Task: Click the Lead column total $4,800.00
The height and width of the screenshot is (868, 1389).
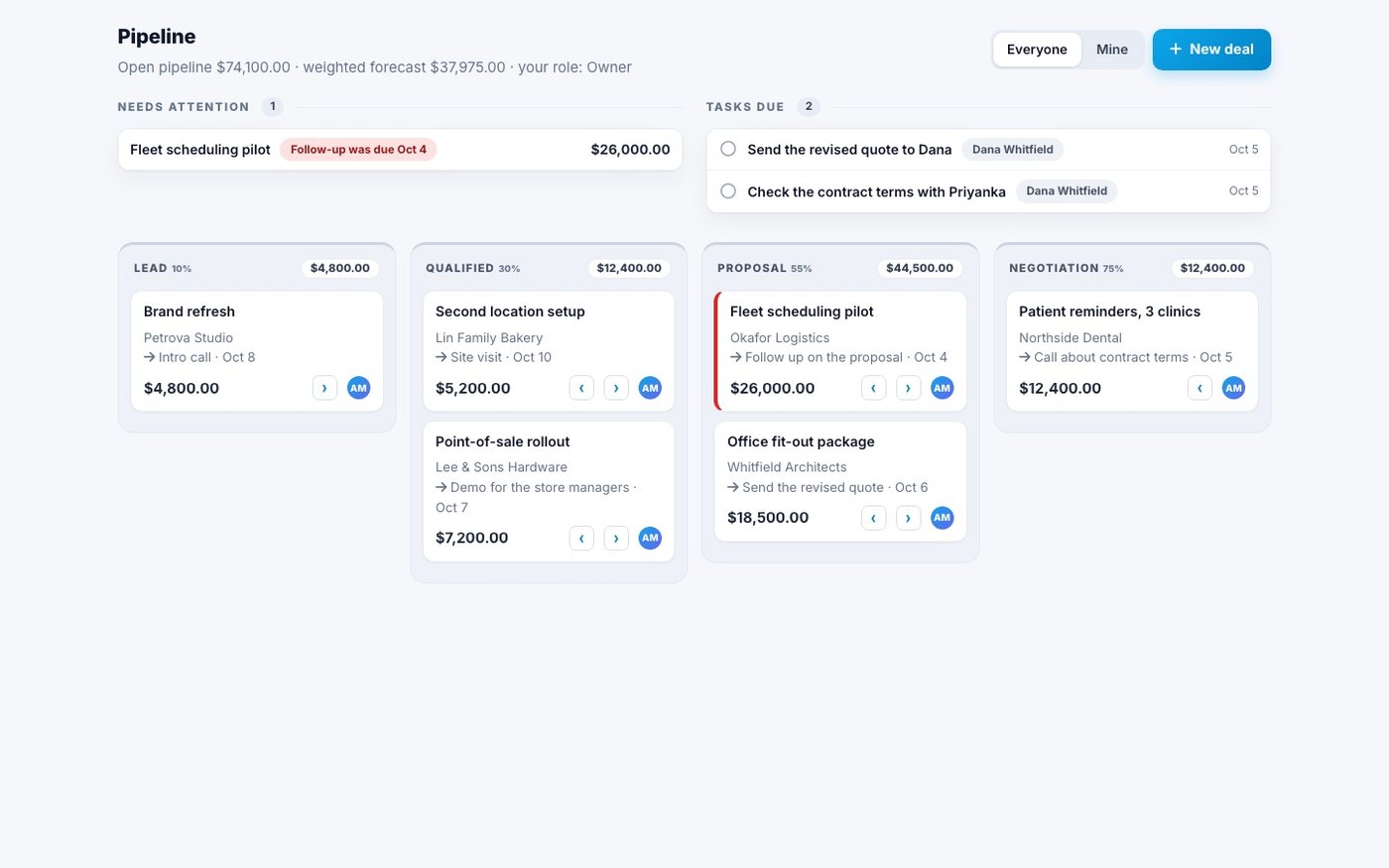Action: tap(340, 268)
